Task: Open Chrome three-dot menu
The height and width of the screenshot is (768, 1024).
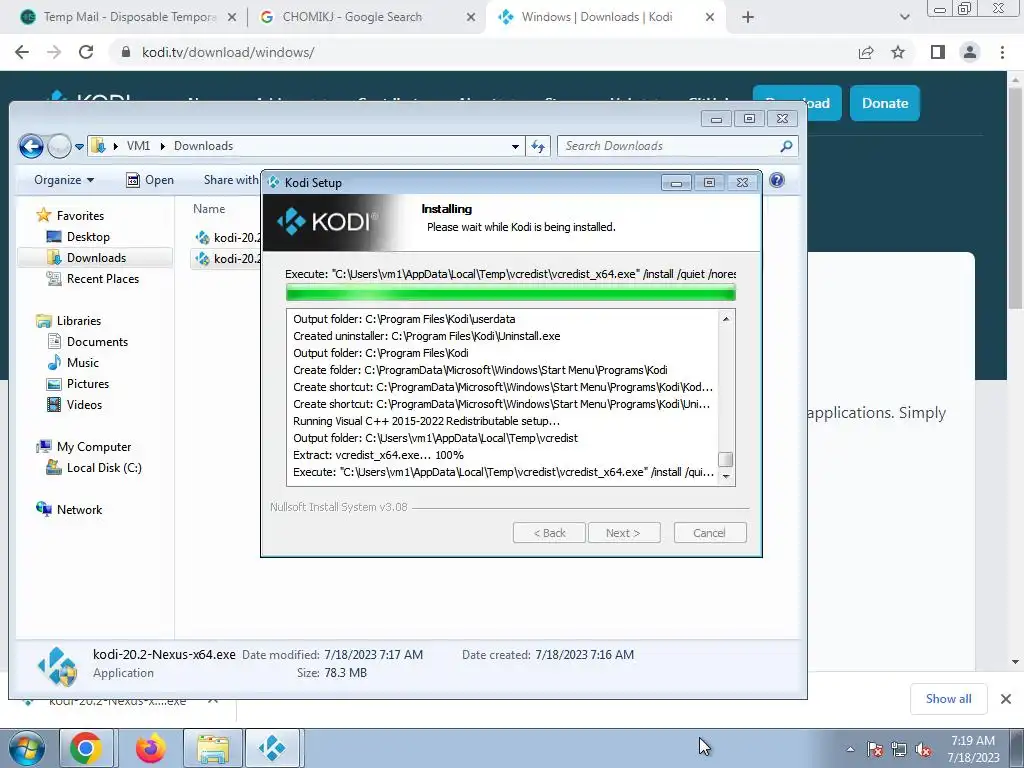Action: [1002, 52]
